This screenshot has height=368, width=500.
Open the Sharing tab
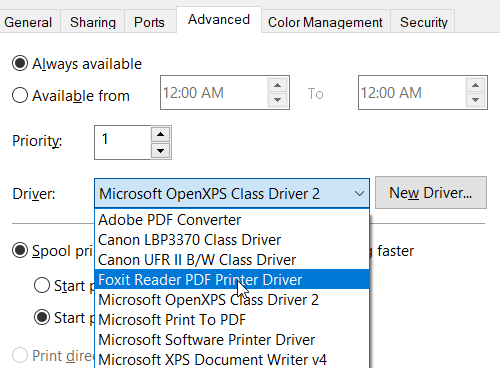pyautogui.click(x=93, y=22)
